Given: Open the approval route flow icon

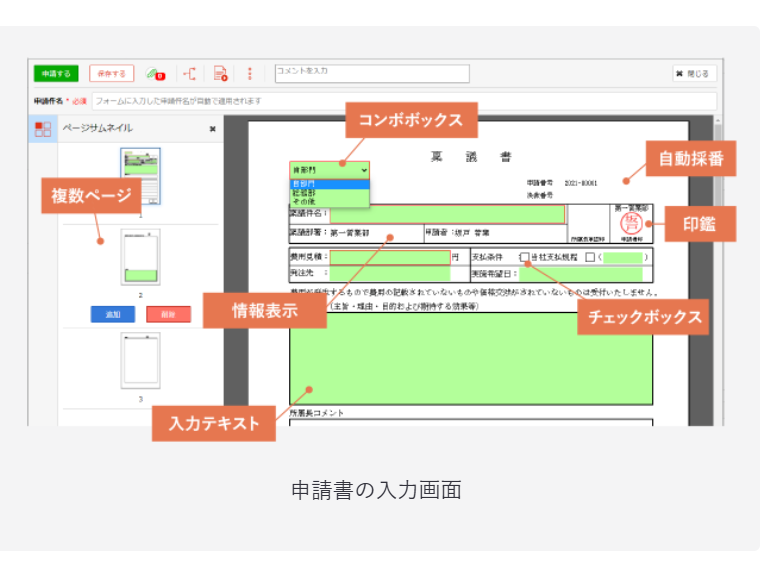Looking at the screenshot, I should tap(190, 74).
